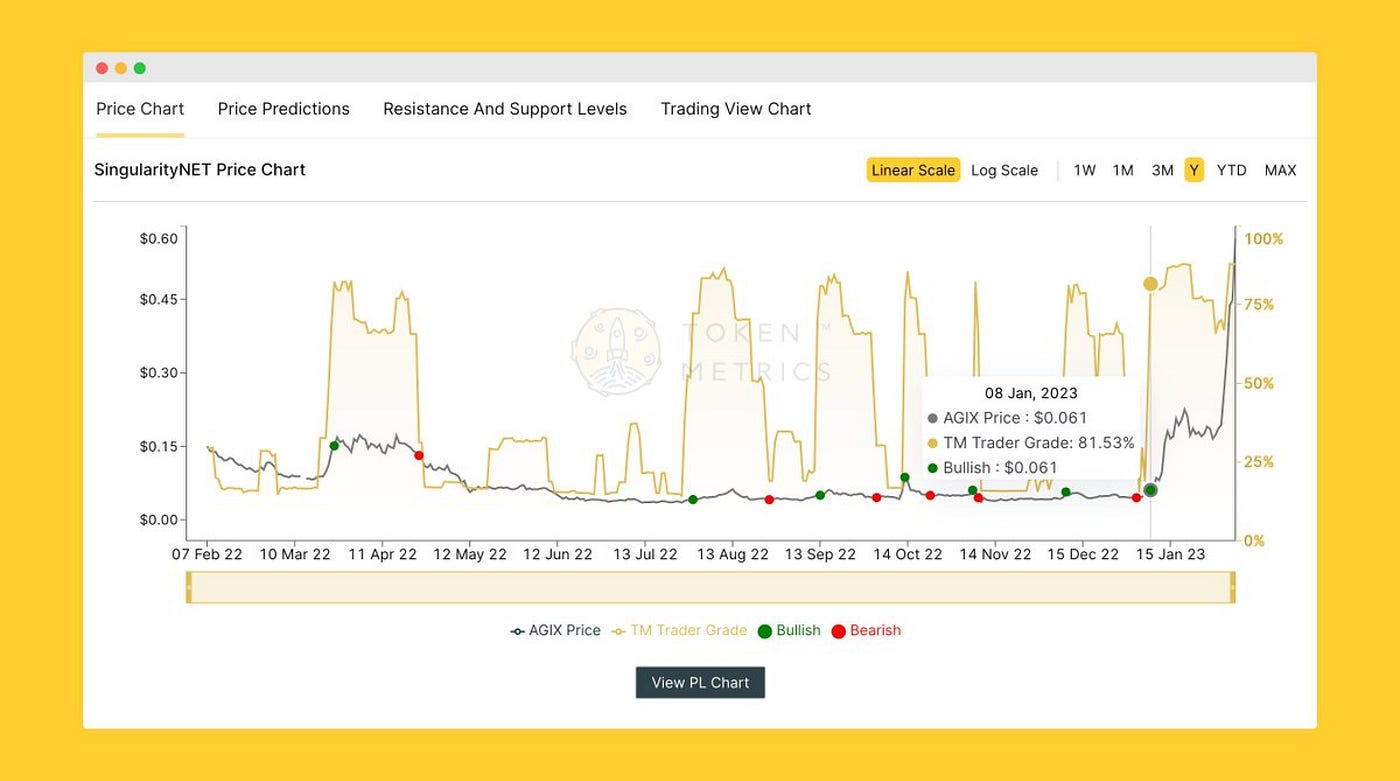Toggle Bearish markers in legend

click(866, 631)
